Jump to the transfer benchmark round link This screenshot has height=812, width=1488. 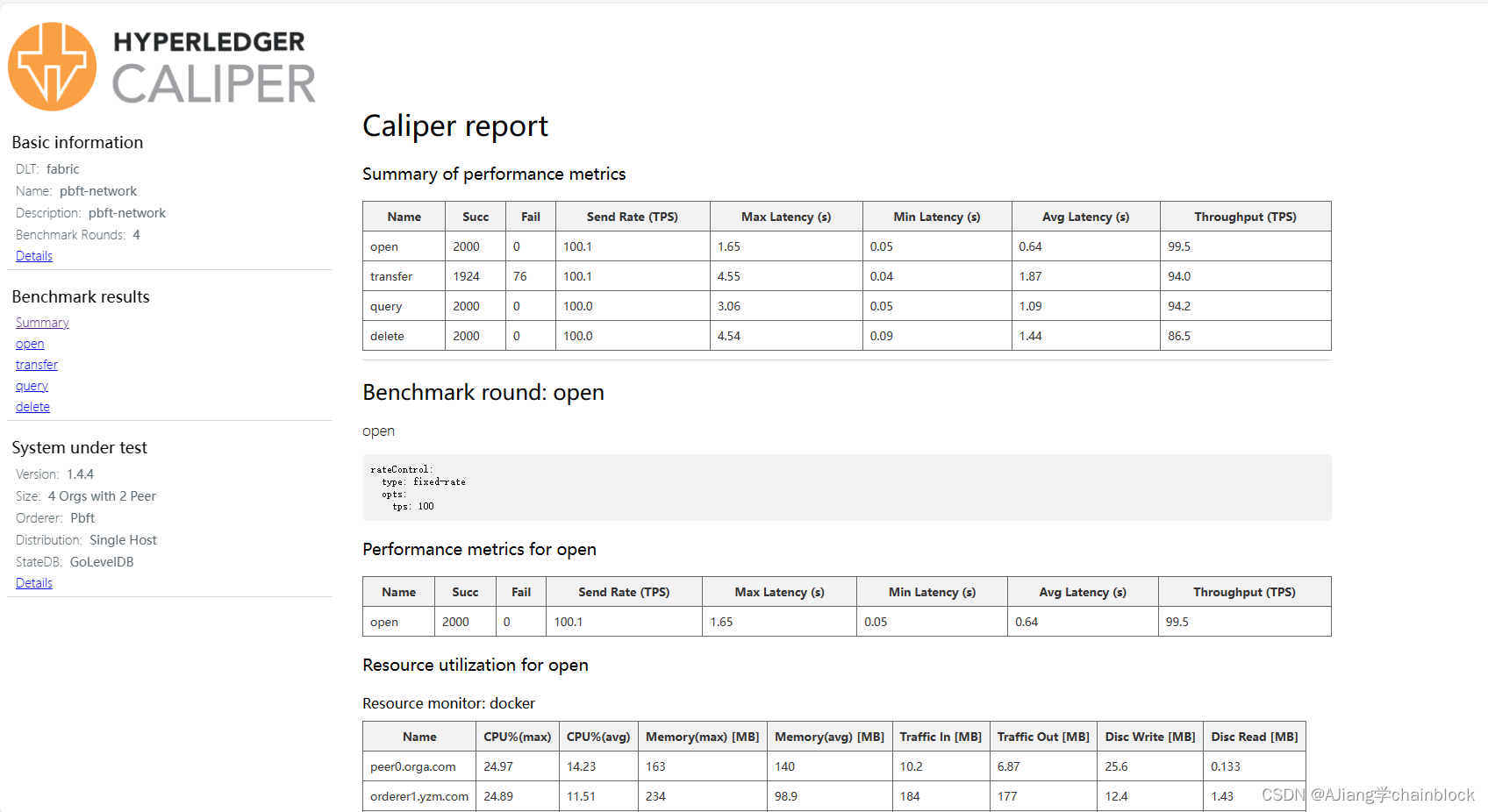[37, 365]
